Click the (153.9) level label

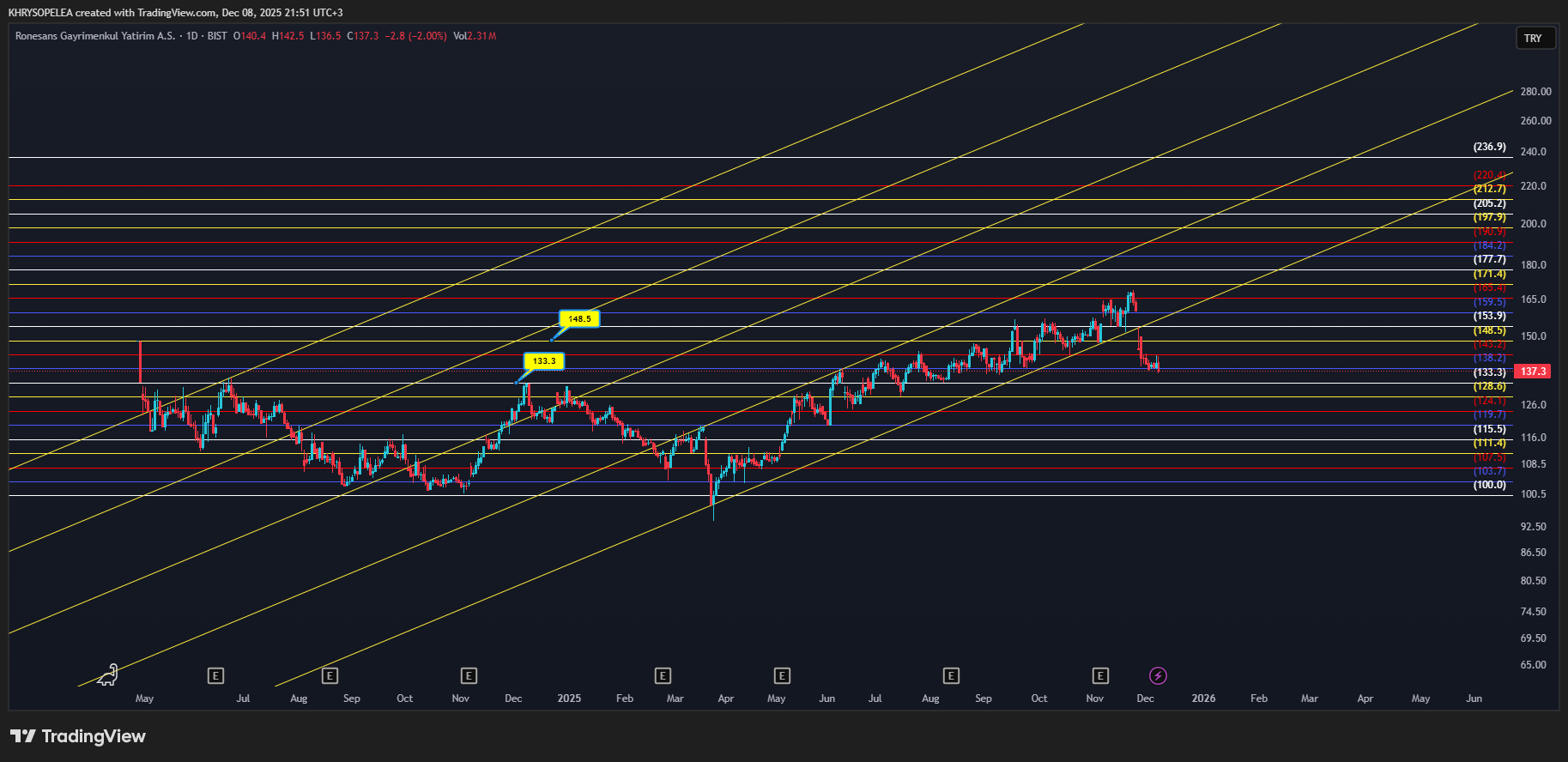[x=1490, y=316]
